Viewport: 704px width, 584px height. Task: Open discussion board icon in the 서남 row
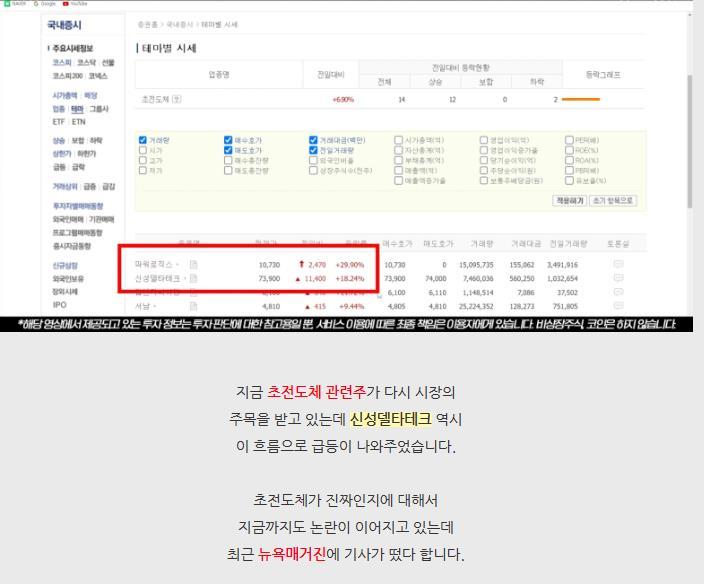click(618, 306)
